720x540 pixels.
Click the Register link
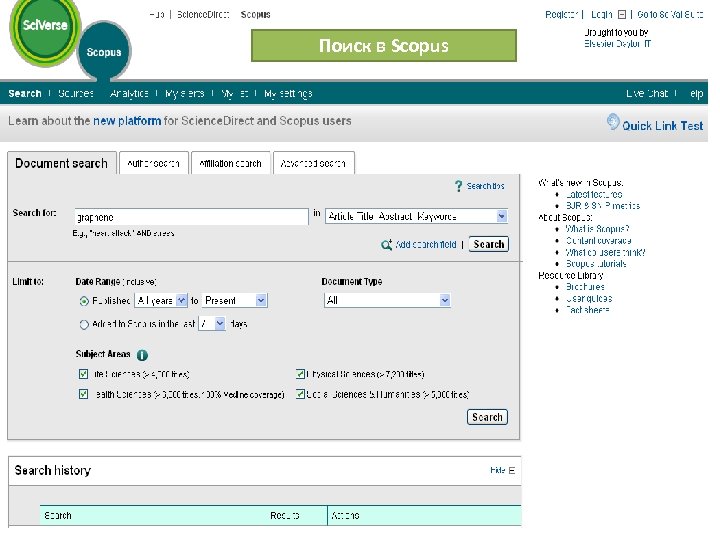562,15
